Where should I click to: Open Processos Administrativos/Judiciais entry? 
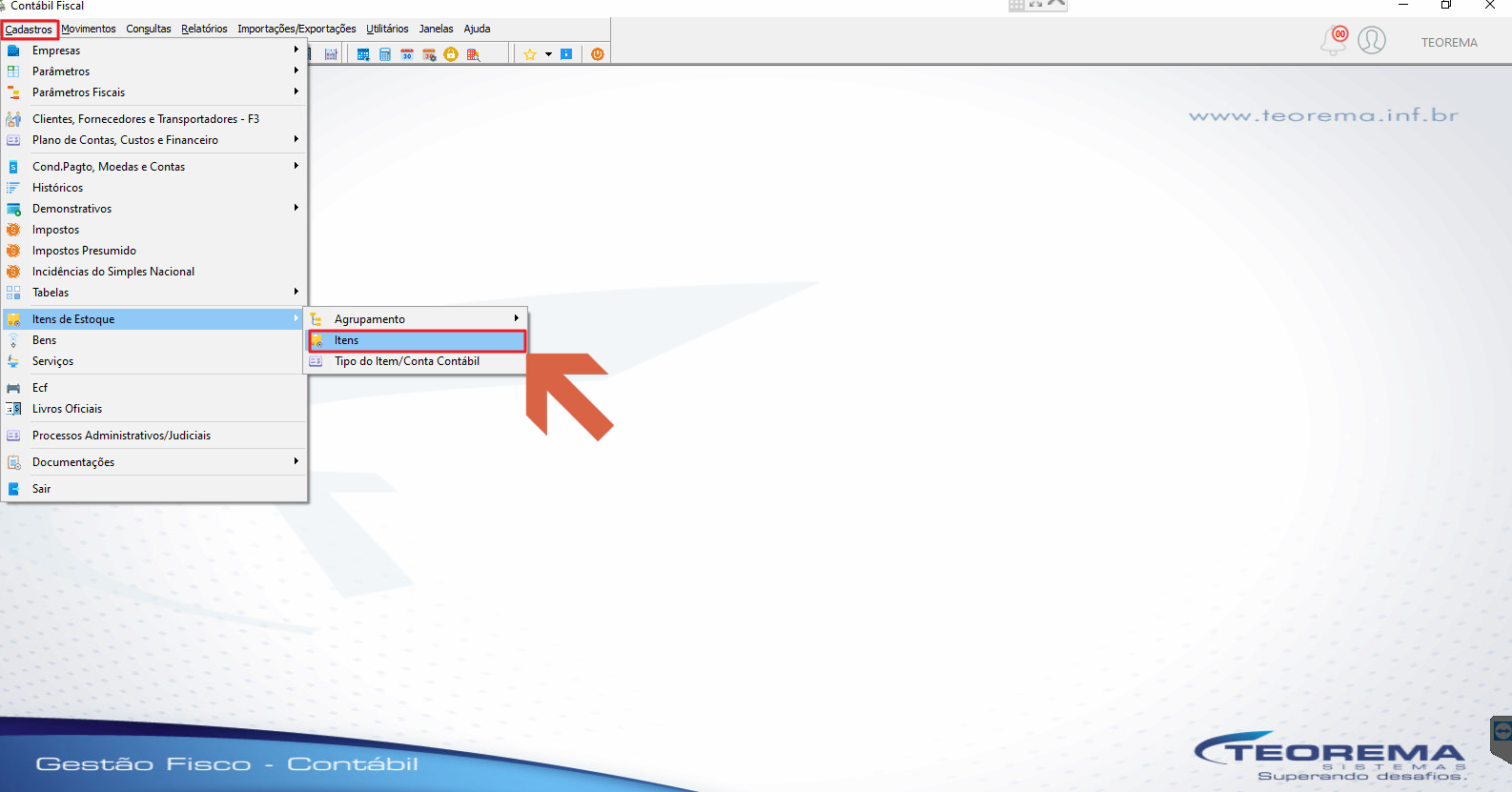[x=153, y=436]
